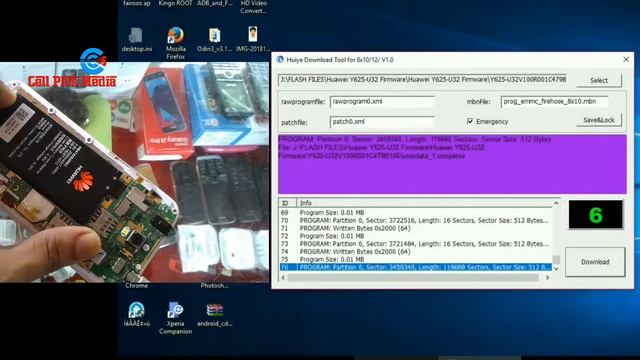640x360 pixels.
Task: Click the Save&Lock button
Action: click(x=599, y=120)
